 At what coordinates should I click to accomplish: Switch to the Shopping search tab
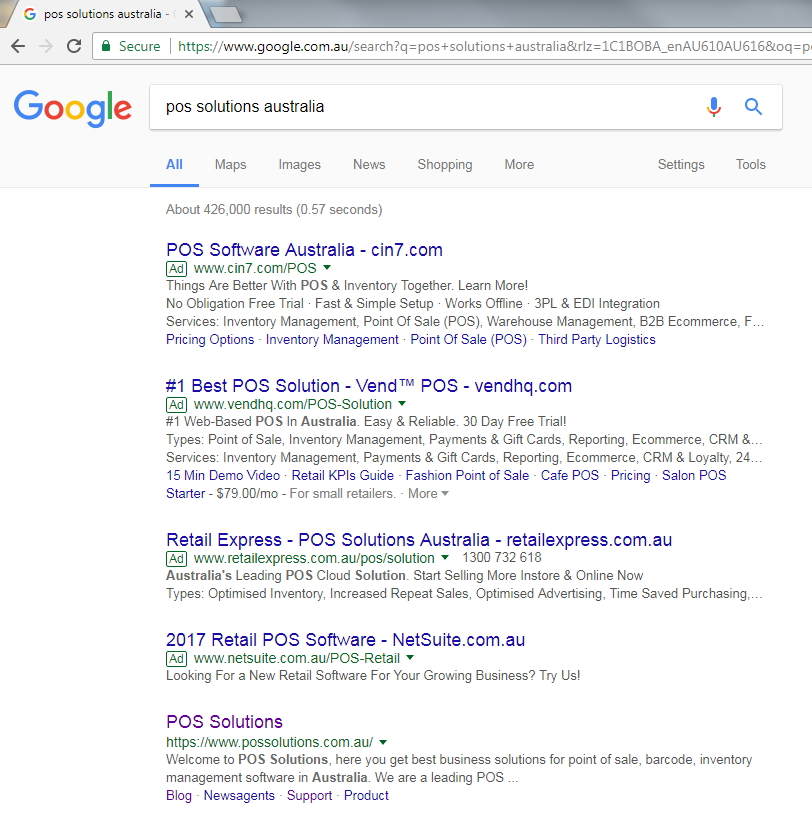click(445, 164)
